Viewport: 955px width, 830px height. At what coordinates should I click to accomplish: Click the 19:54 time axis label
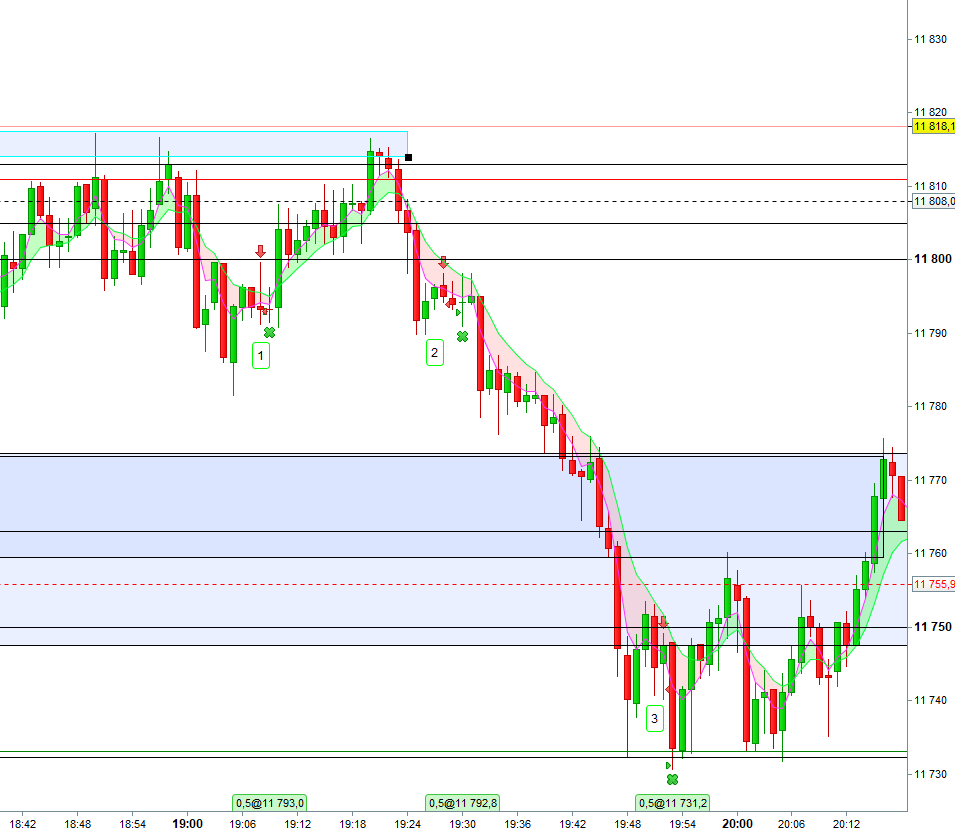tap(682, 824)
